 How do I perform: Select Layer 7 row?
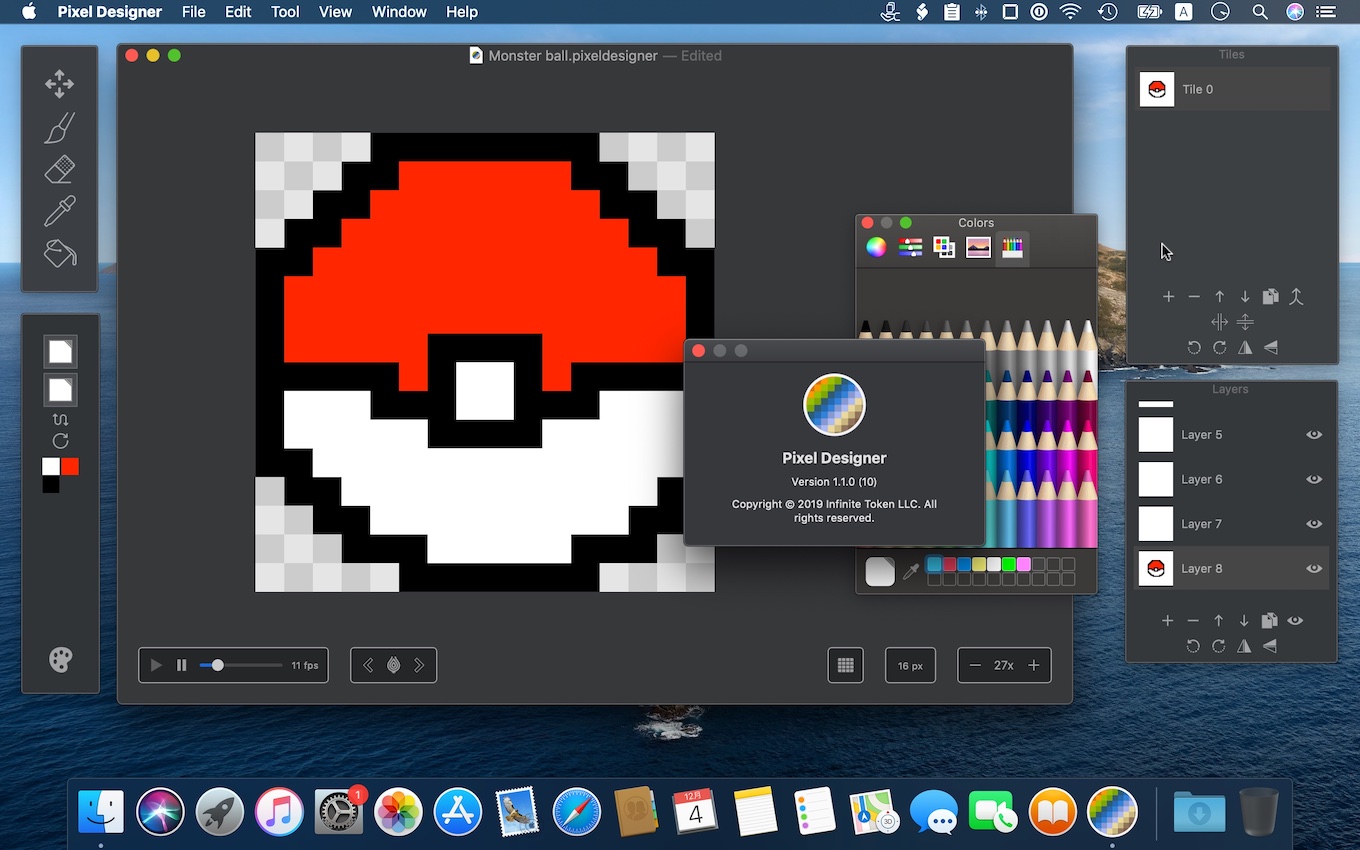[x=1232, y=524]
